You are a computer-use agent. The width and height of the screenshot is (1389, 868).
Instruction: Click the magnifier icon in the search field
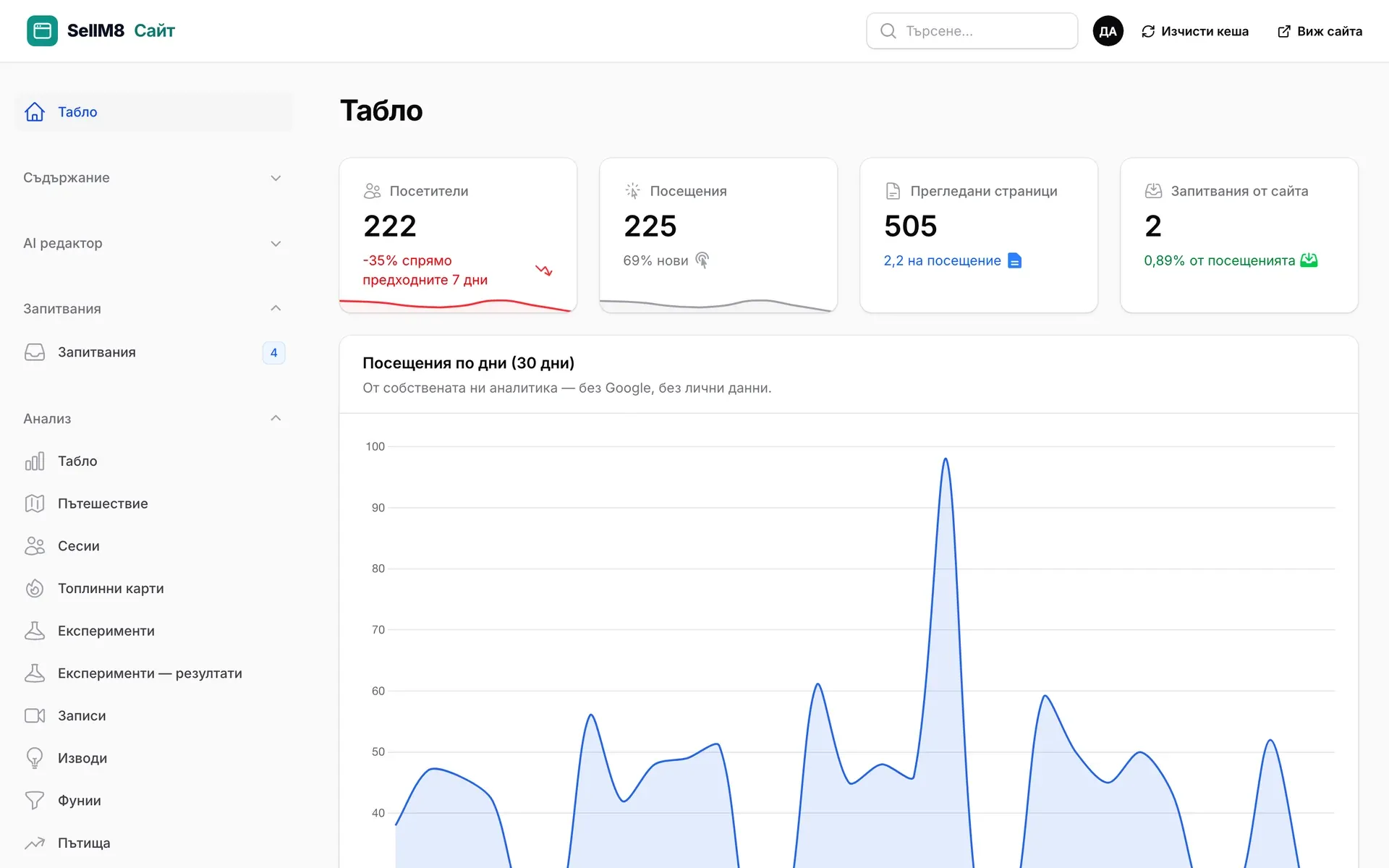888,31
